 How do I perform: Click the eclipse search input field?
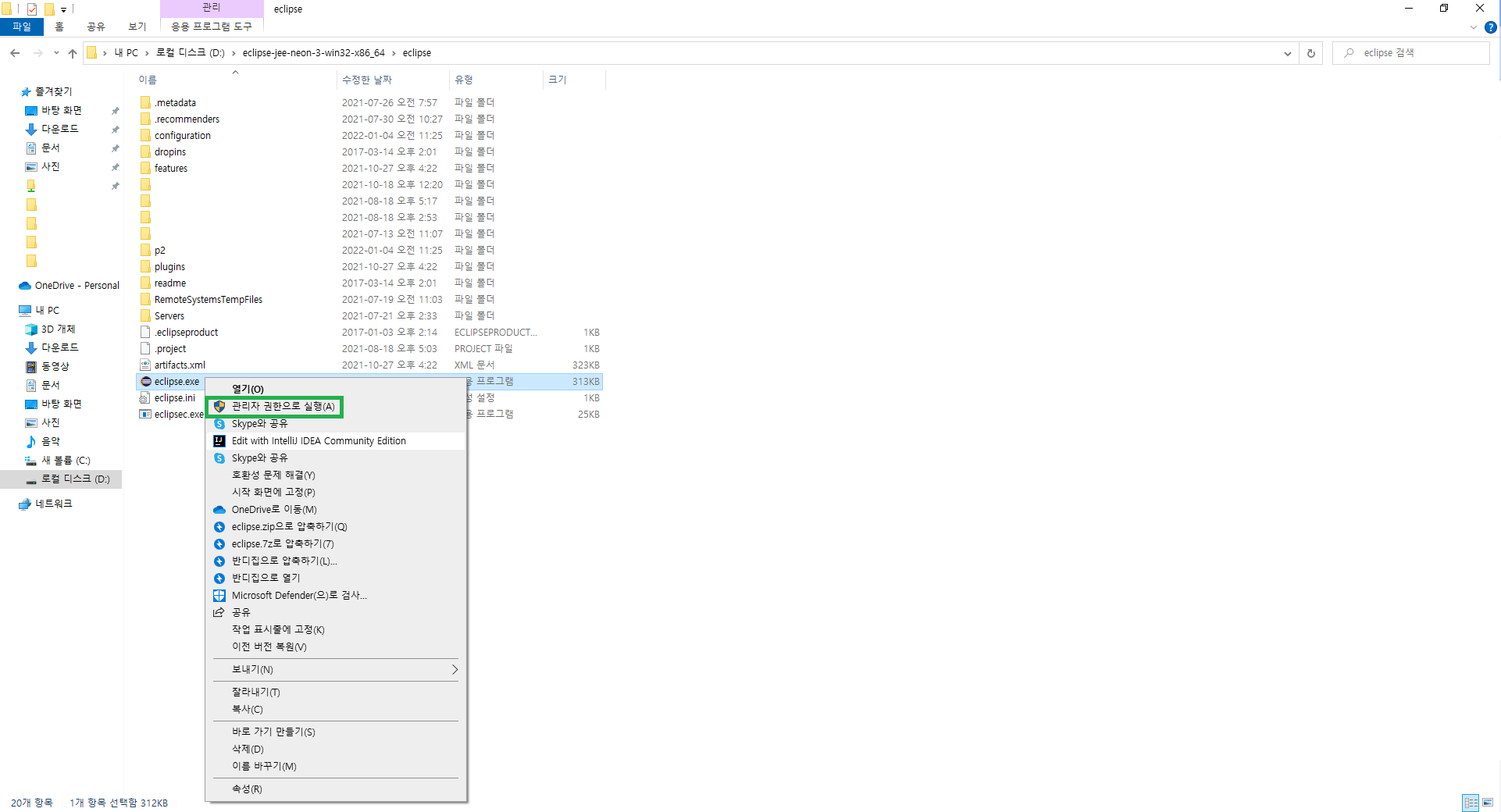point(1412,53)
